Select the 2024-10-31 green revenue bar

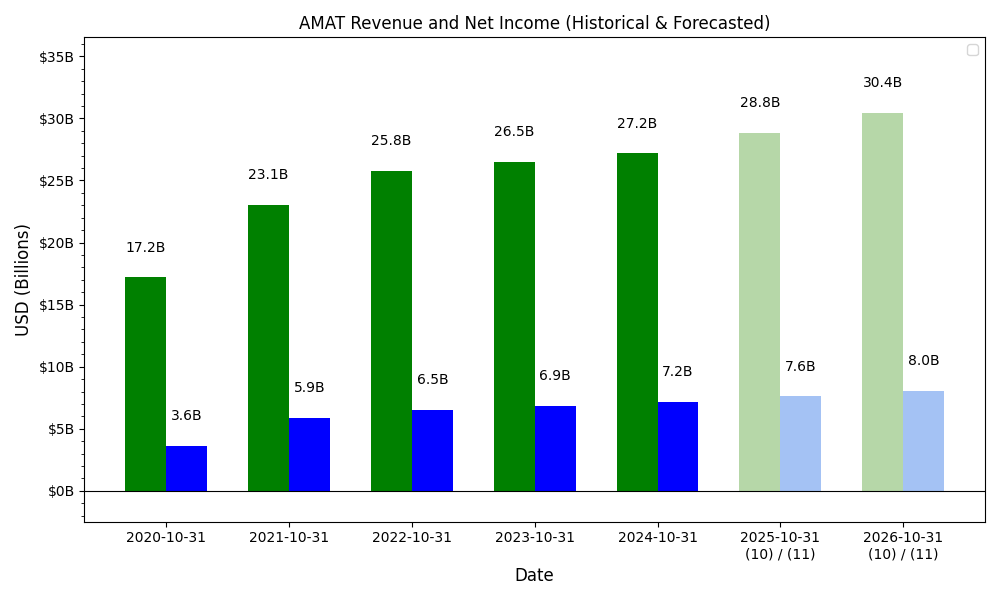tap(637, 322)
